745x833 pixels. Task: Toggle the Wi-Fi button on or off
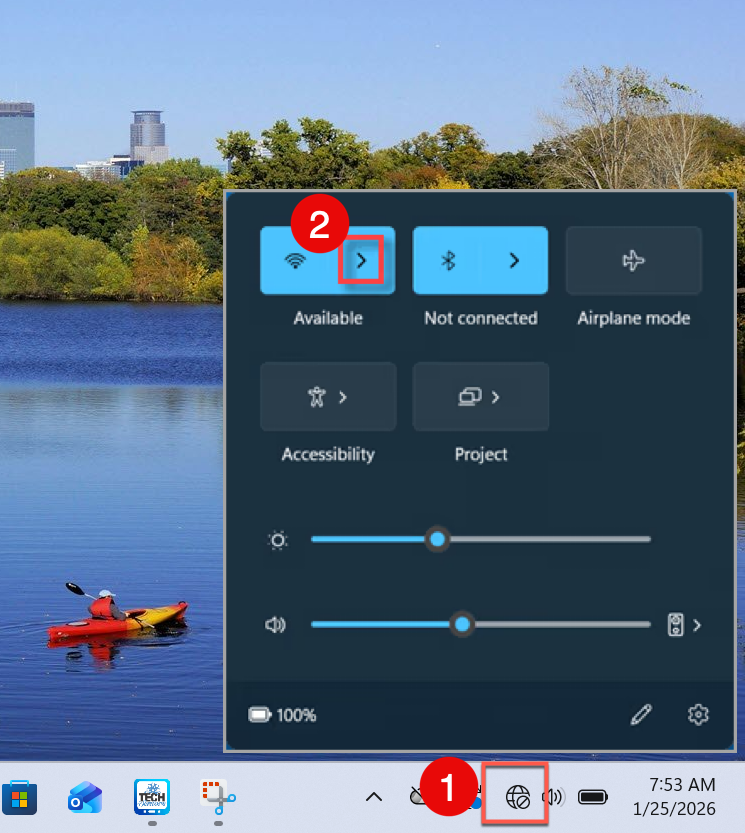tap(296, 261)
